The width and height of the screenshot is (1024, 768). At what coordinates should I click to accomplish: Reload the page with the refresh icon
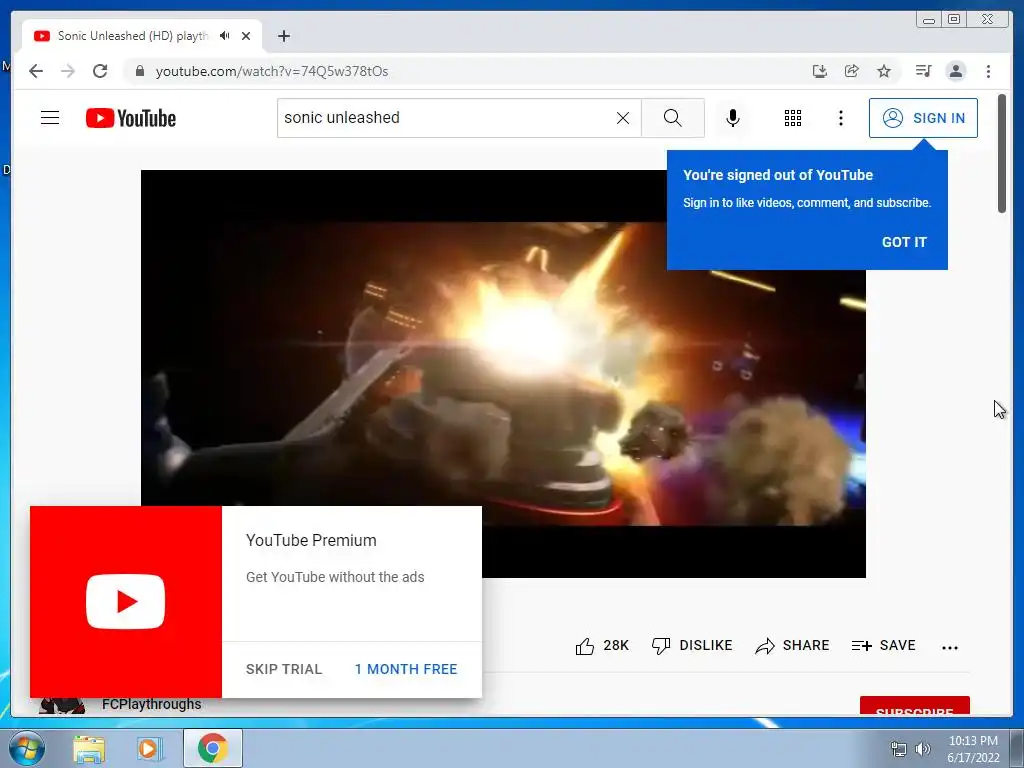(100, 71)
